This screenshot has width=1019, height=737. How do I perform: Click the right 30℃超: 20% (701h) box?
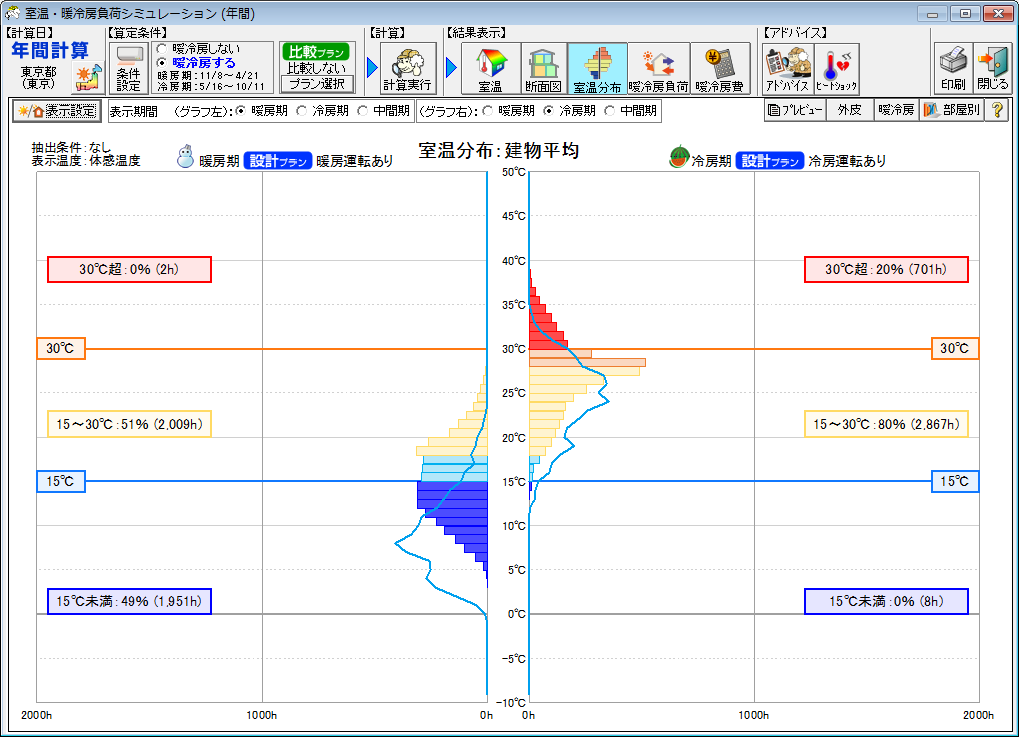(x=886, y=269)
